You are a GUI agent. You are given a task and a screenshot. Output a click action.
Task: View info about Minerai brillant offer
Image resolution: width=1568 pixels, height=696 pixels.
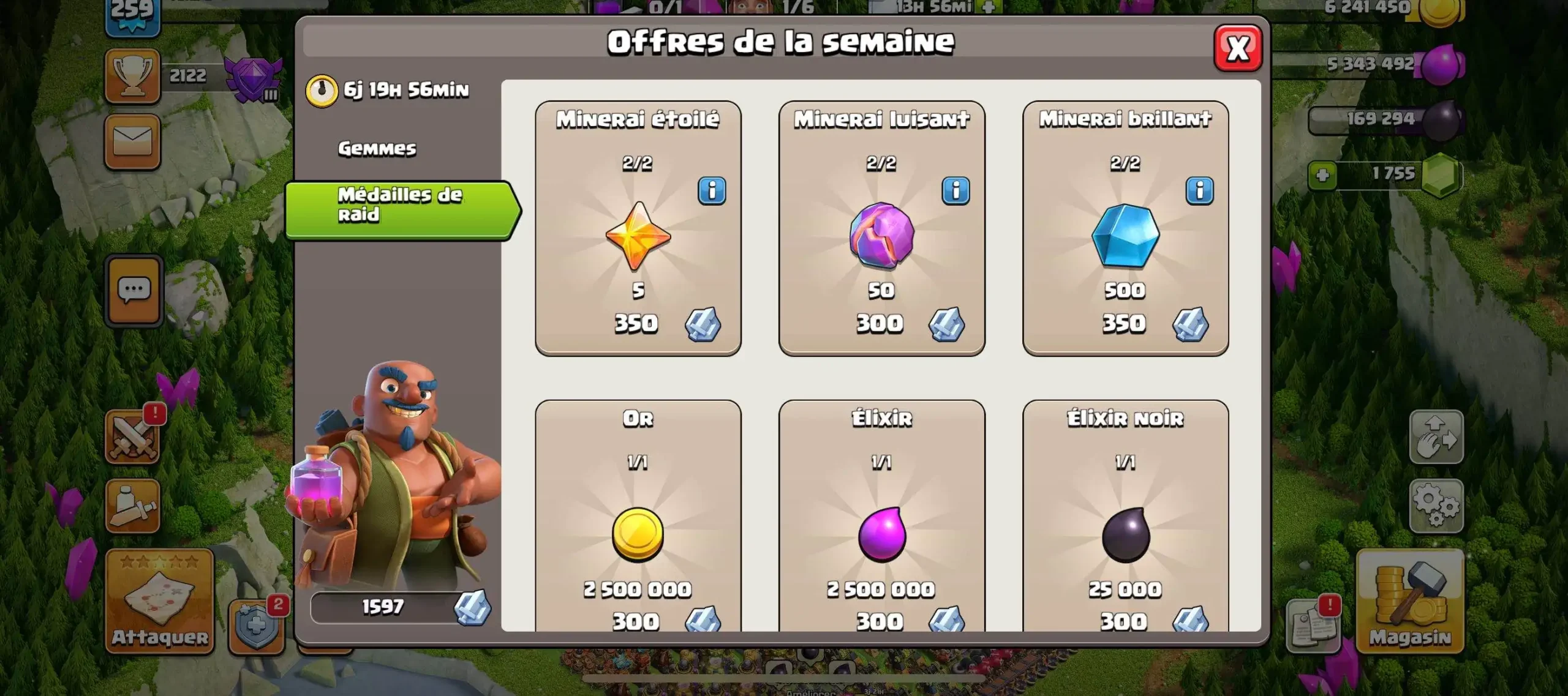(1199, 191)
